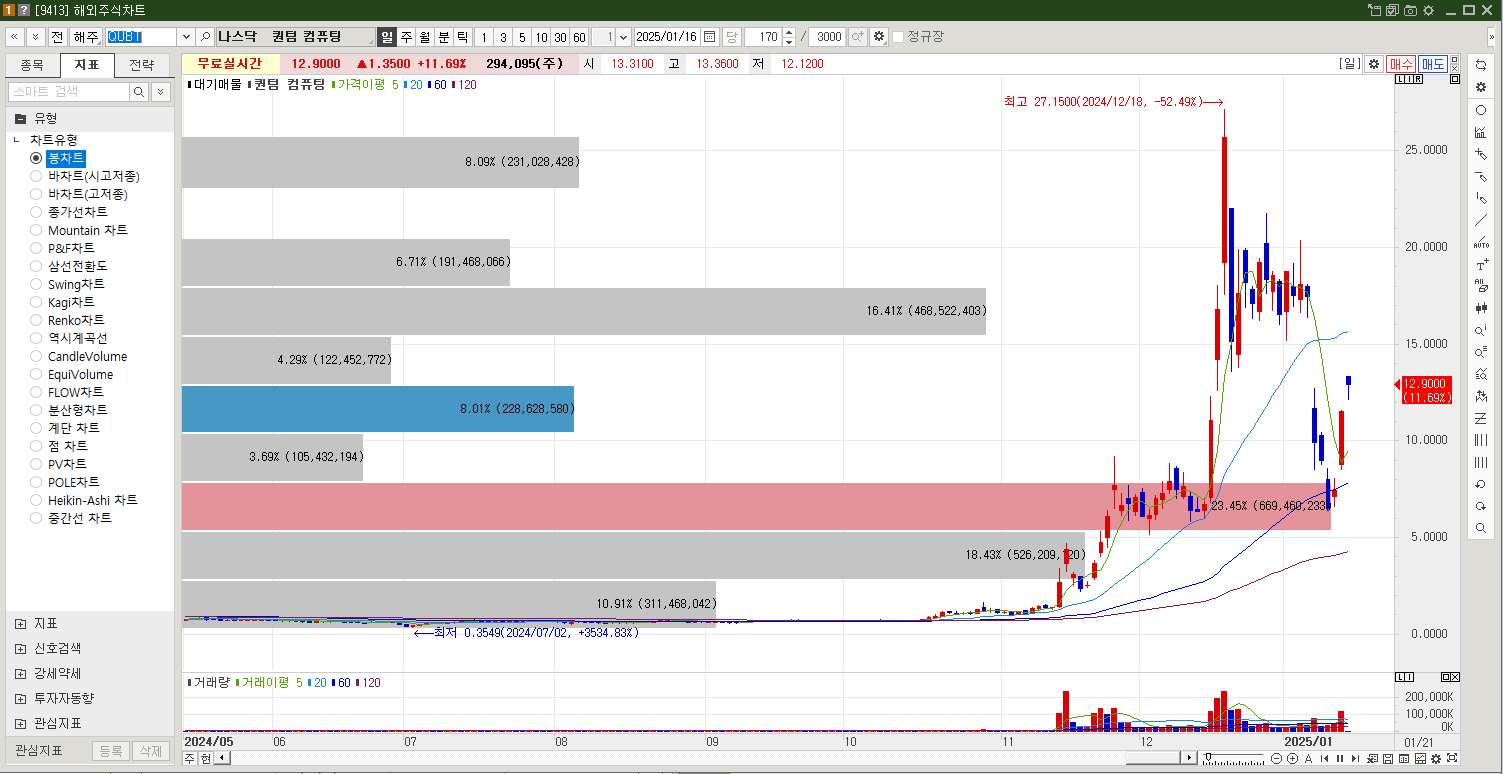Click the R button above price axis
The height and width of the screenshot is (774, 1503).
point(1418,79)
